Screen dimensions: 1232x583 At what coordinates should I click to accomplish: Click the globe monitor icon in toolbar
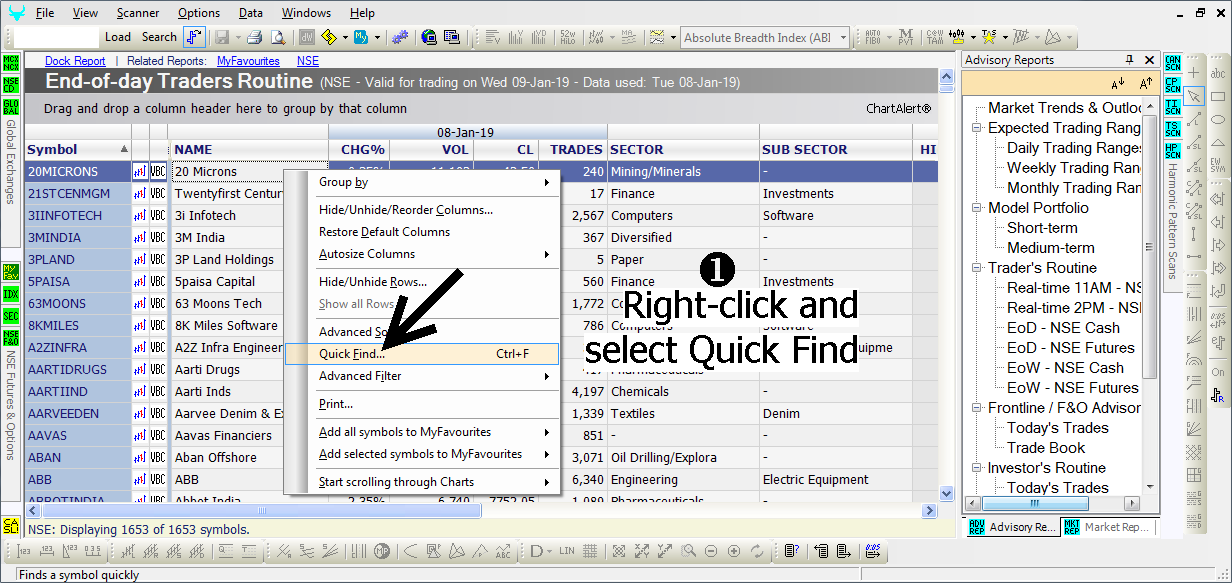point(429,37)
